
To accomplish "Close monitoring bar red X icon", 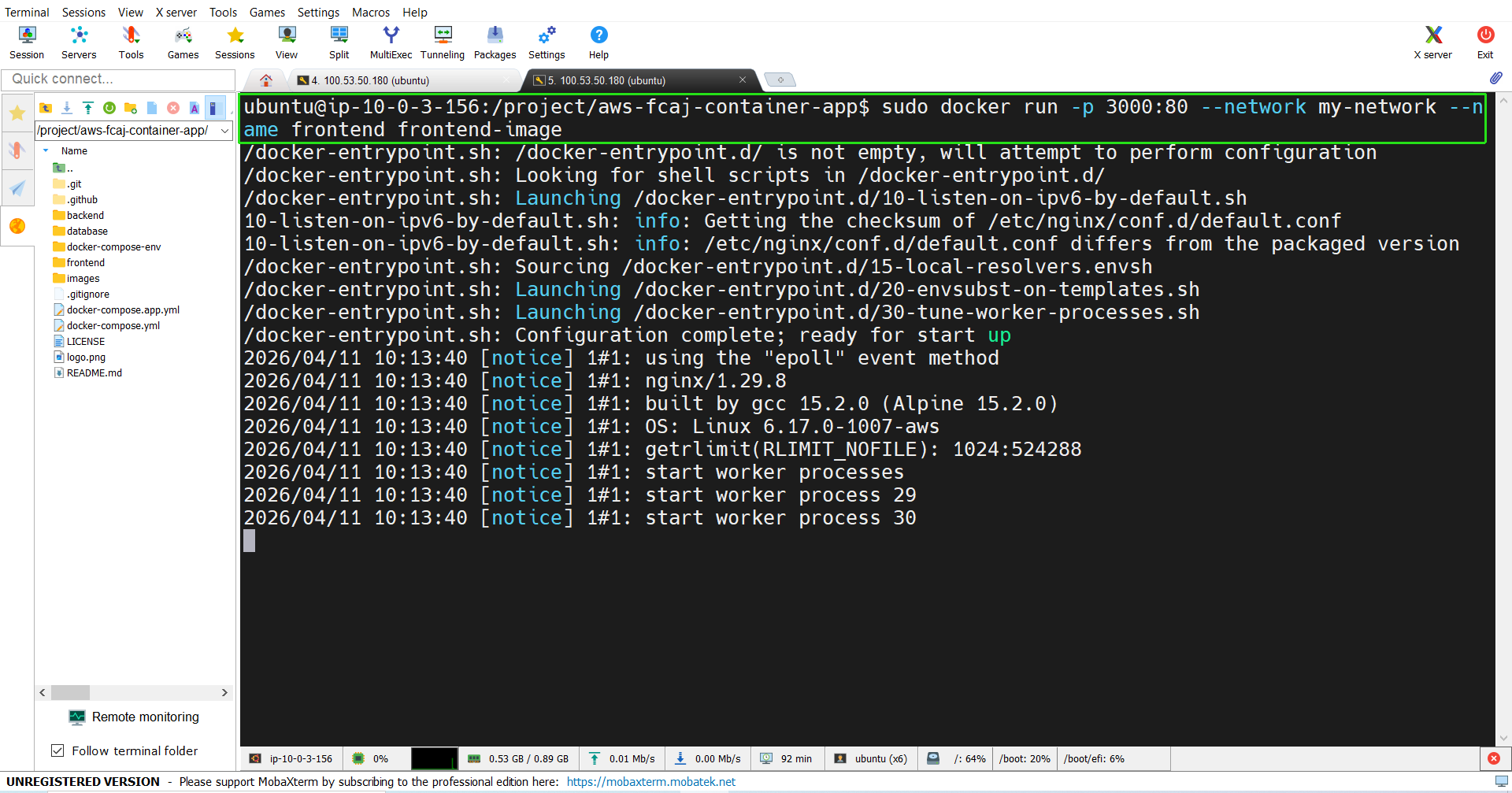I will click(x=1494, y=758).
